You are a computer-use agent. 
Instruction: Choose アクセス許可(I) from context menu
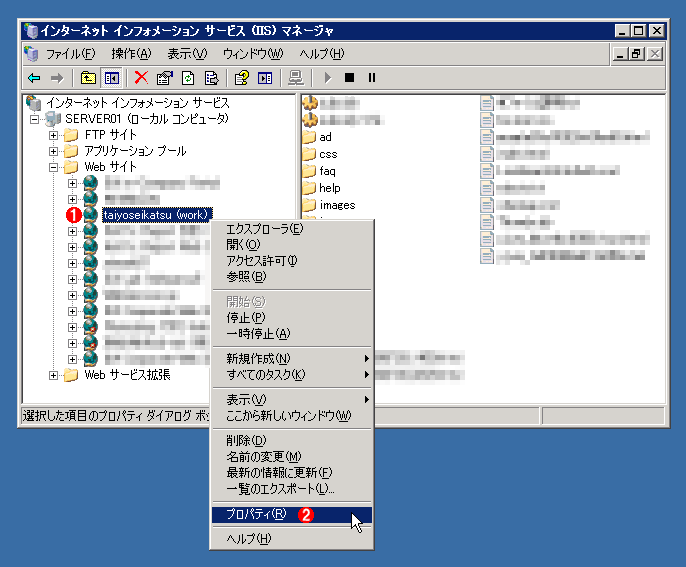pyautogui.click(x=292, y=261)
